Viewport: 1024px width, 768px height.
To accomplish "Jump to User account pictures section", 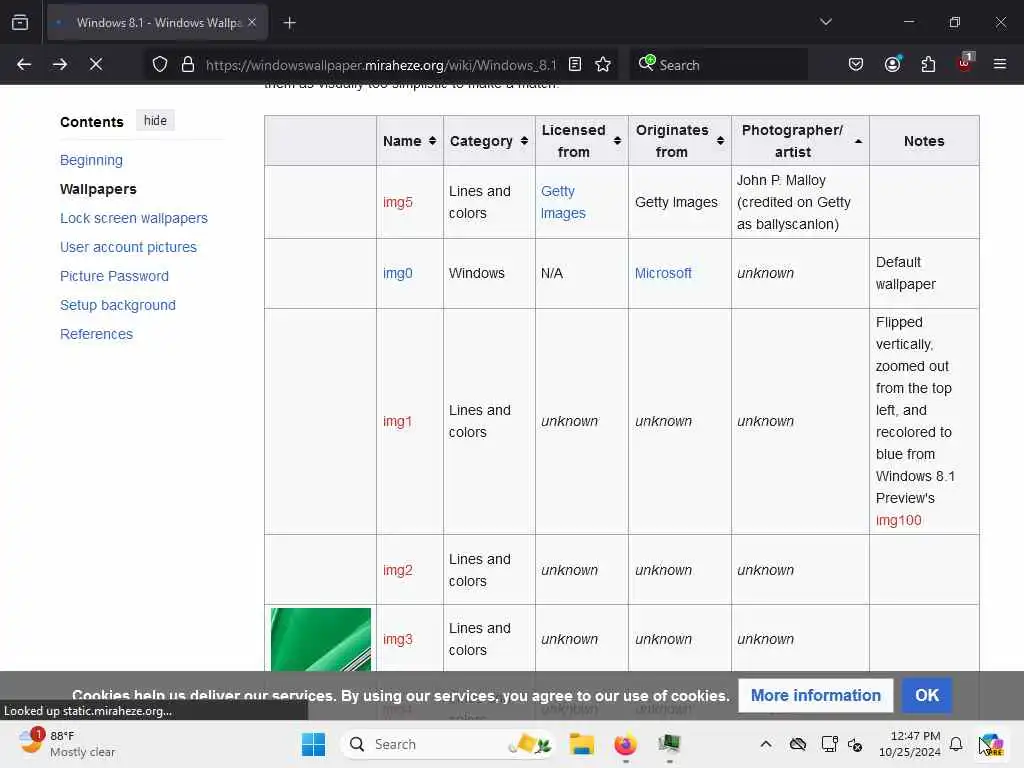I will 128,247.
